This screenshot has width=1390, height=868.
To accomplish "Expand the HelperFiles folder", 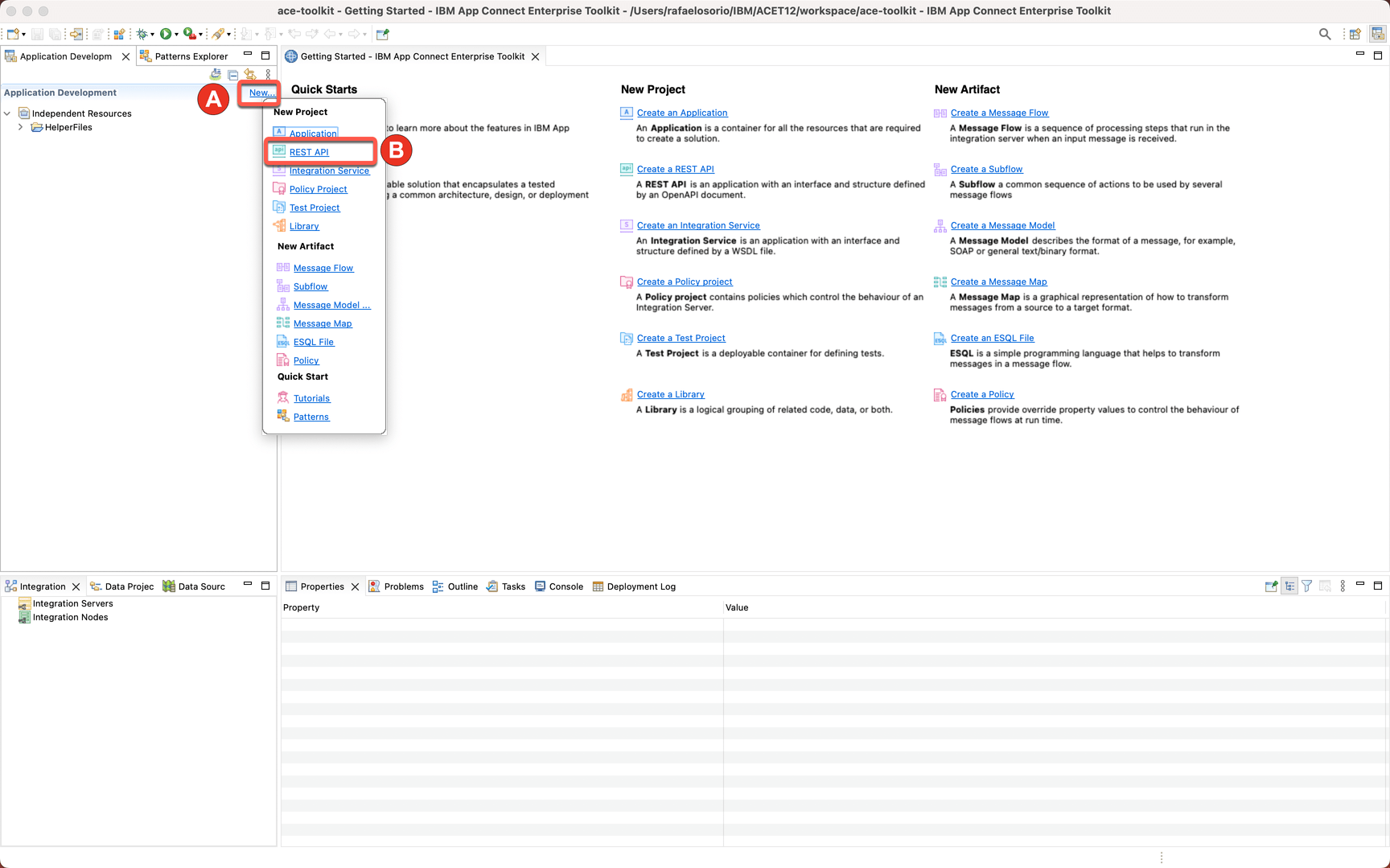I will (21, 127).
